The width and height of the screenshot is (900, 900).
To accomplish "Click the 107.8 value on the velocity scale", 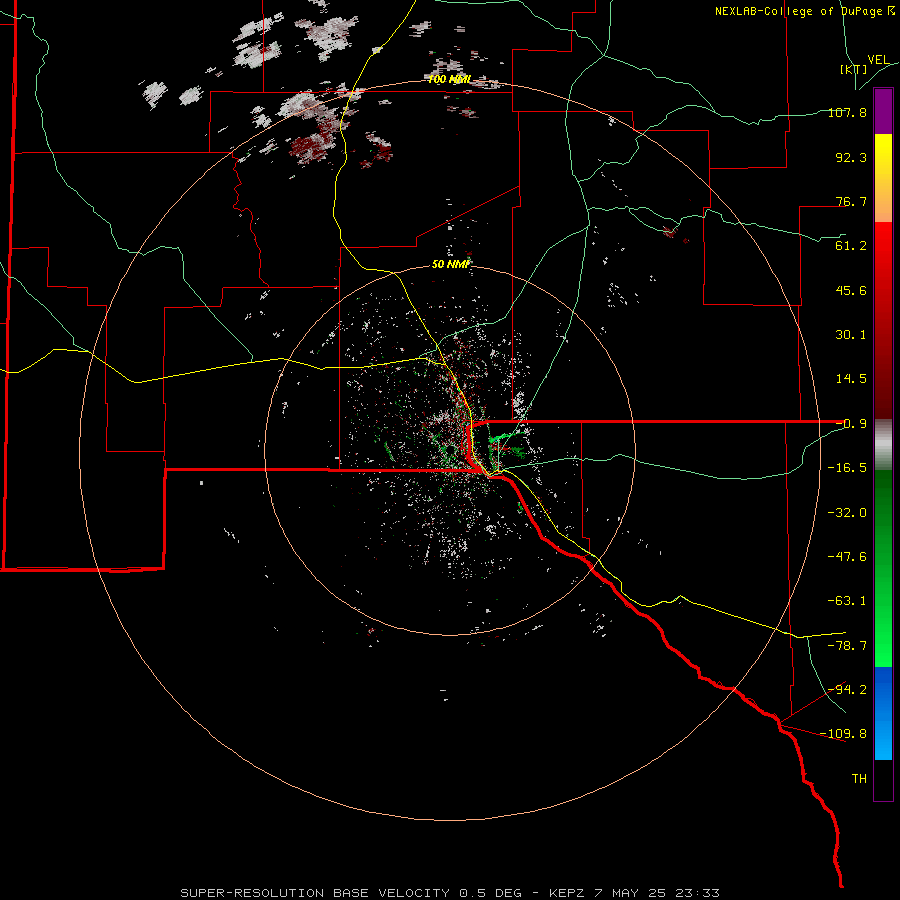I will [x=847, y=112].
